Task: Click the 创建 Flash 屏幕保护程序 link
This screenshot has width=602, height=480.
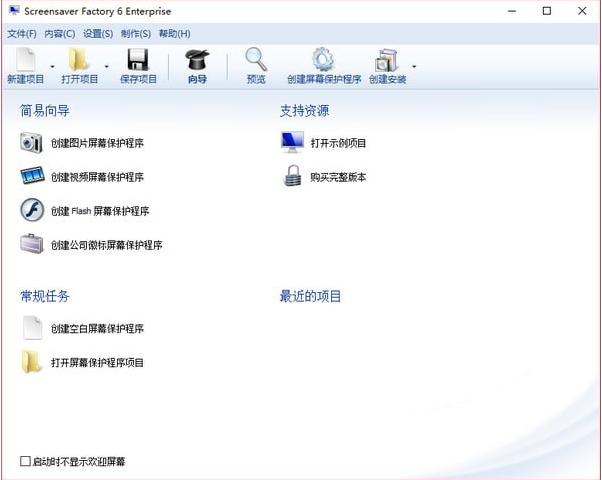Action: 100,211
